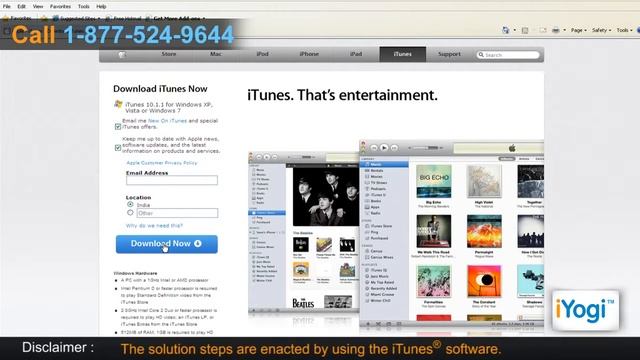Go to the Support tab
This screenshot has width=640, height=360.
449,54
